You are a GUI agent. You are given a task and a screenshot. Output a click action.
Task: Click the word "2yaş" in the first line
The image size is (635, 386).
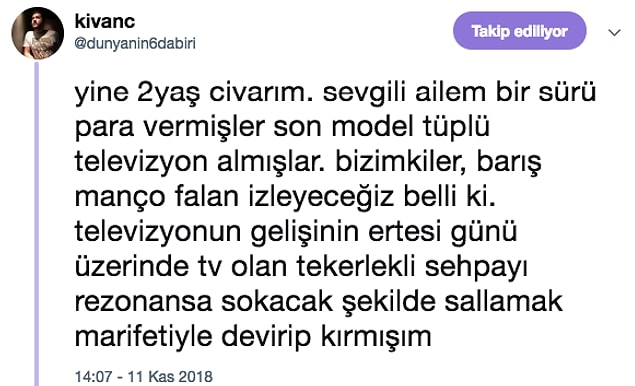point(168,93)
